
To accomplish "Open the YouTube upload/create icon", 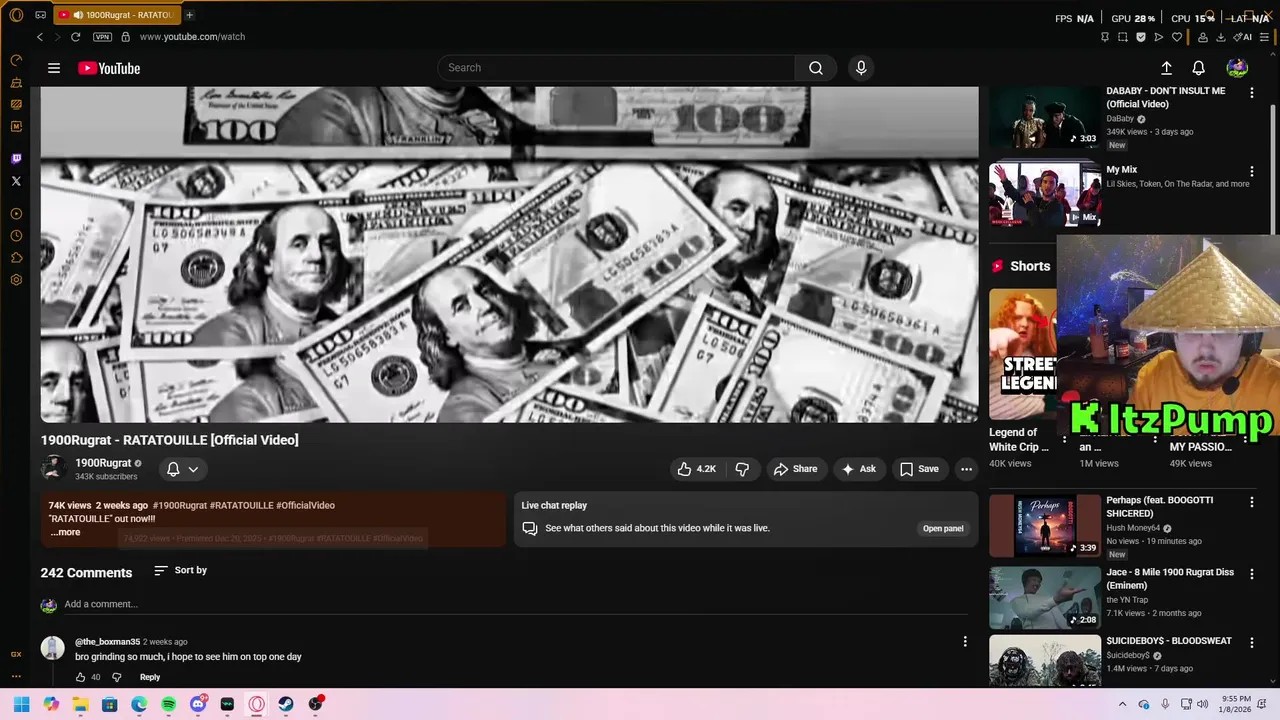I will click(x=1166, y=68).
